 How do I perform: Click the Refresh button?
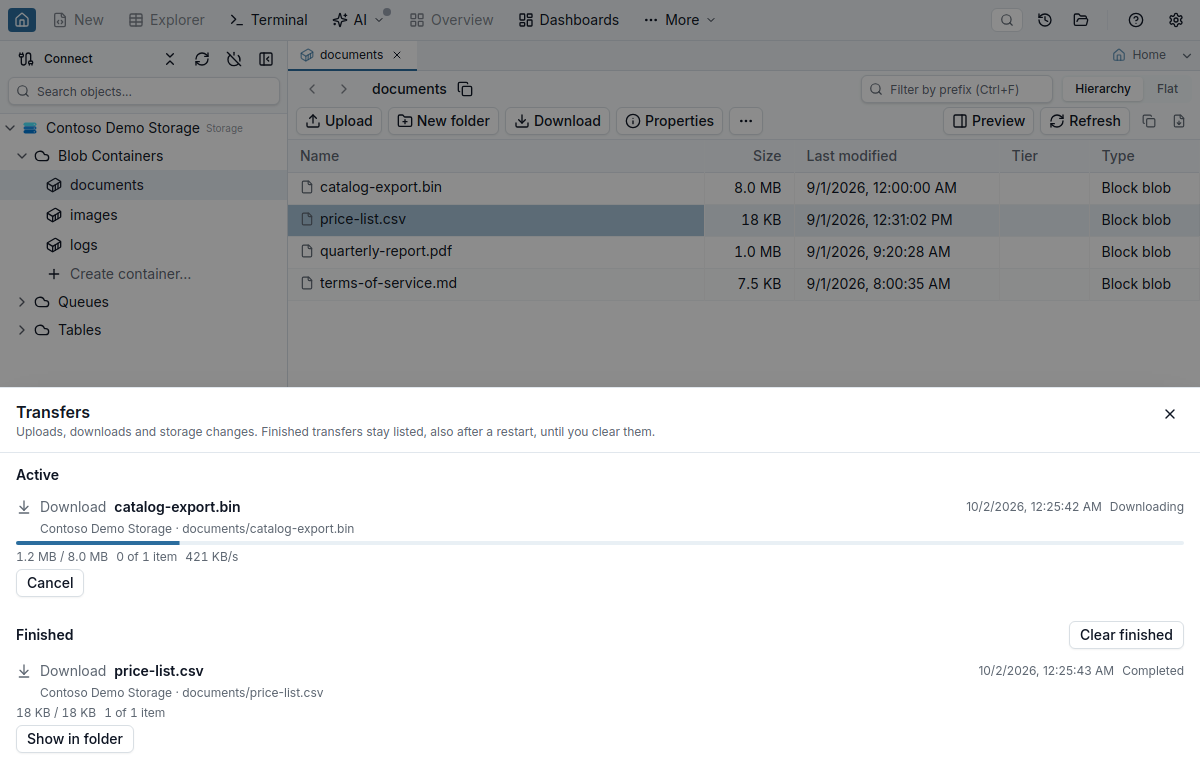pyautogui.click(x=1085, y=121)
